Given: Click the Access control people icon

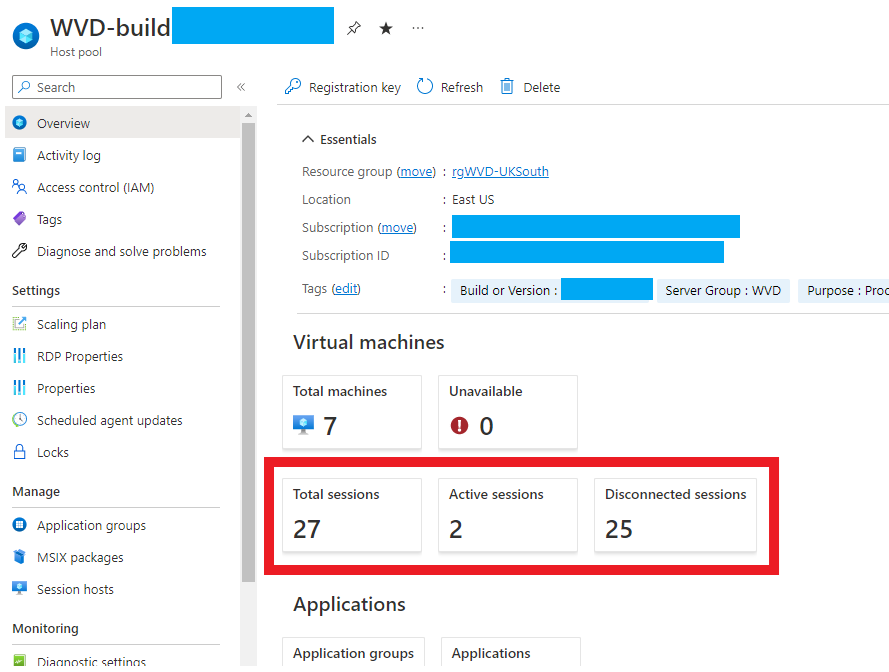Looking at the screenshot, I should 19,187.
